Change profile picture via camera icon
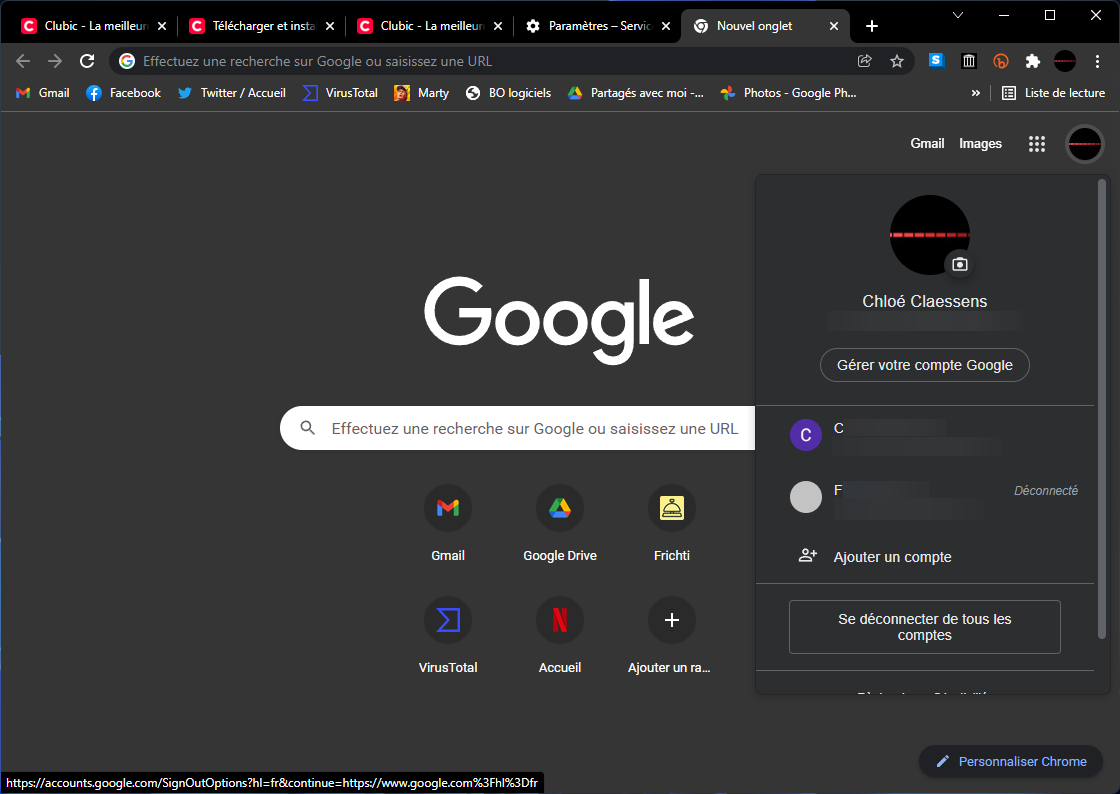 click(960, 264)
